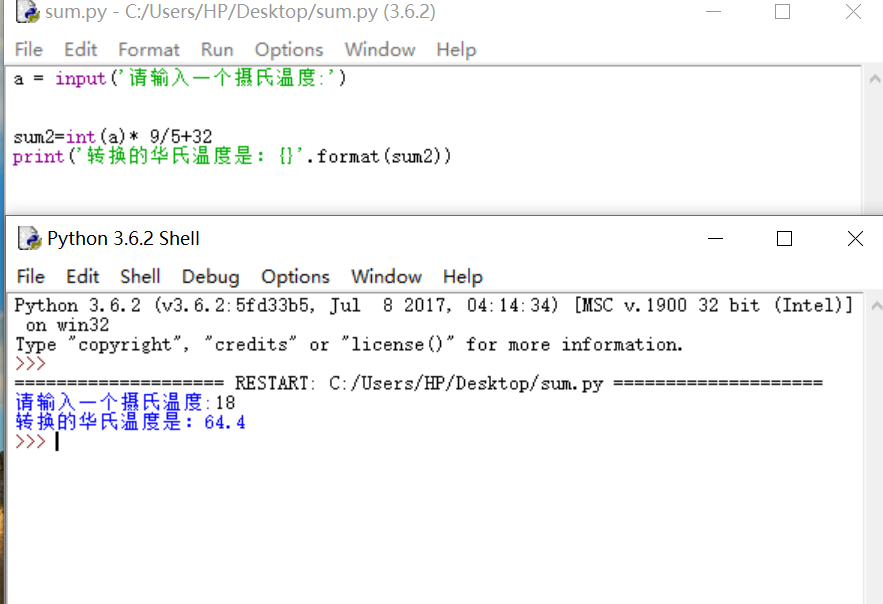This screenshot has height=604, width=883.
Task: Open Options menu in sum.py editor
Action: click(x=289, y=50)
